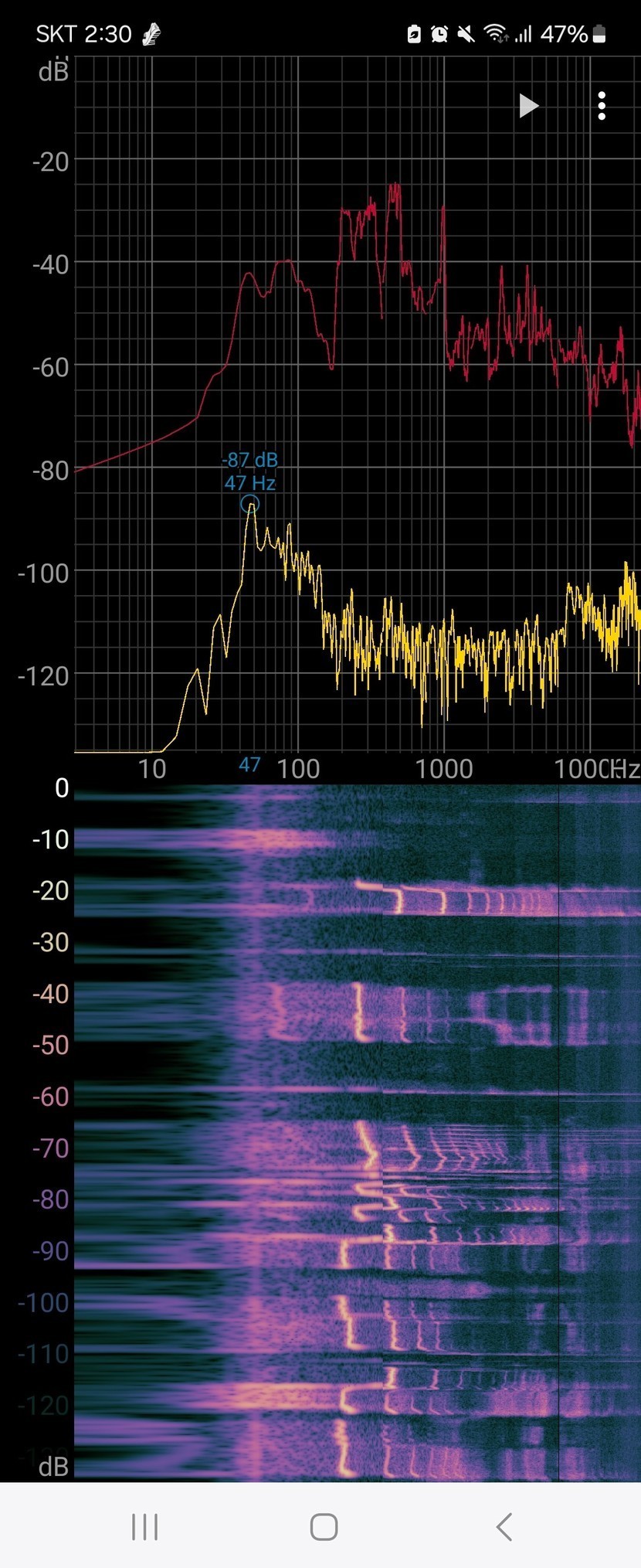Tap the blue 47 frequency axis marker
Viewport: 641px width, 1568px height.
[x=249, y=765]
